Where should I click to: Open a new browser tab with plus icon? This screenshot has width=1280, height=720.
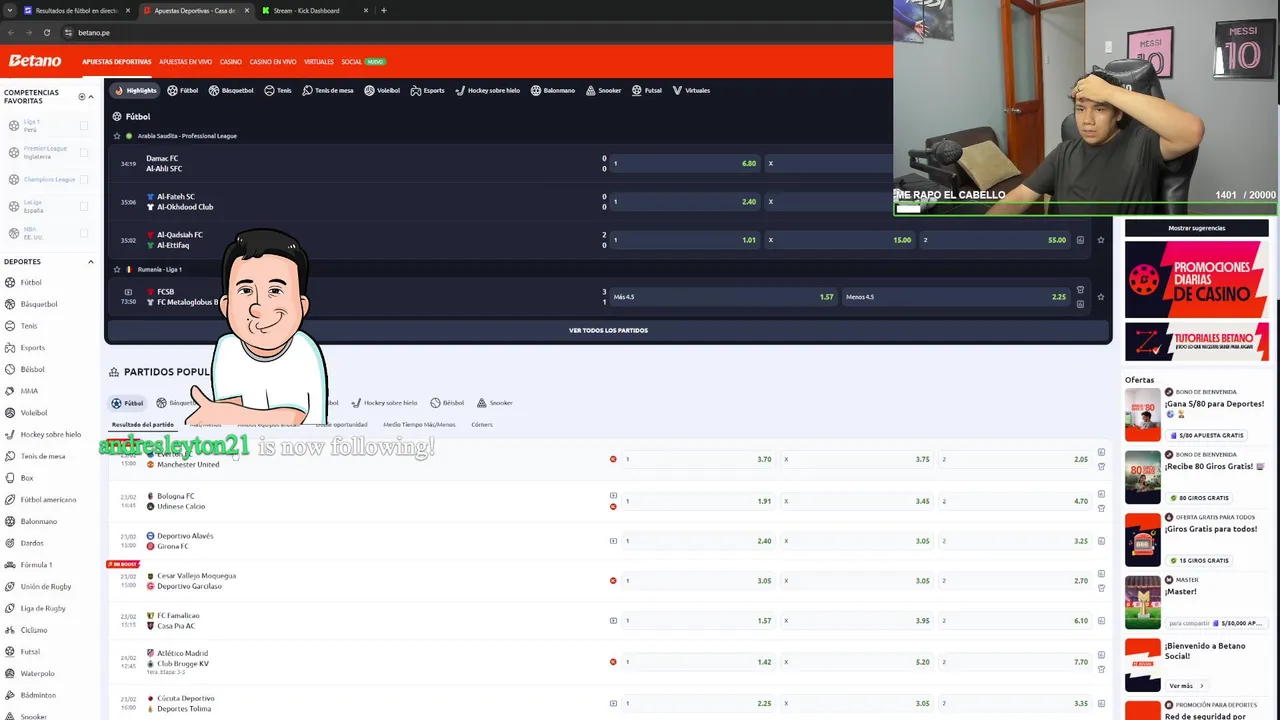[x=384, y=10]
